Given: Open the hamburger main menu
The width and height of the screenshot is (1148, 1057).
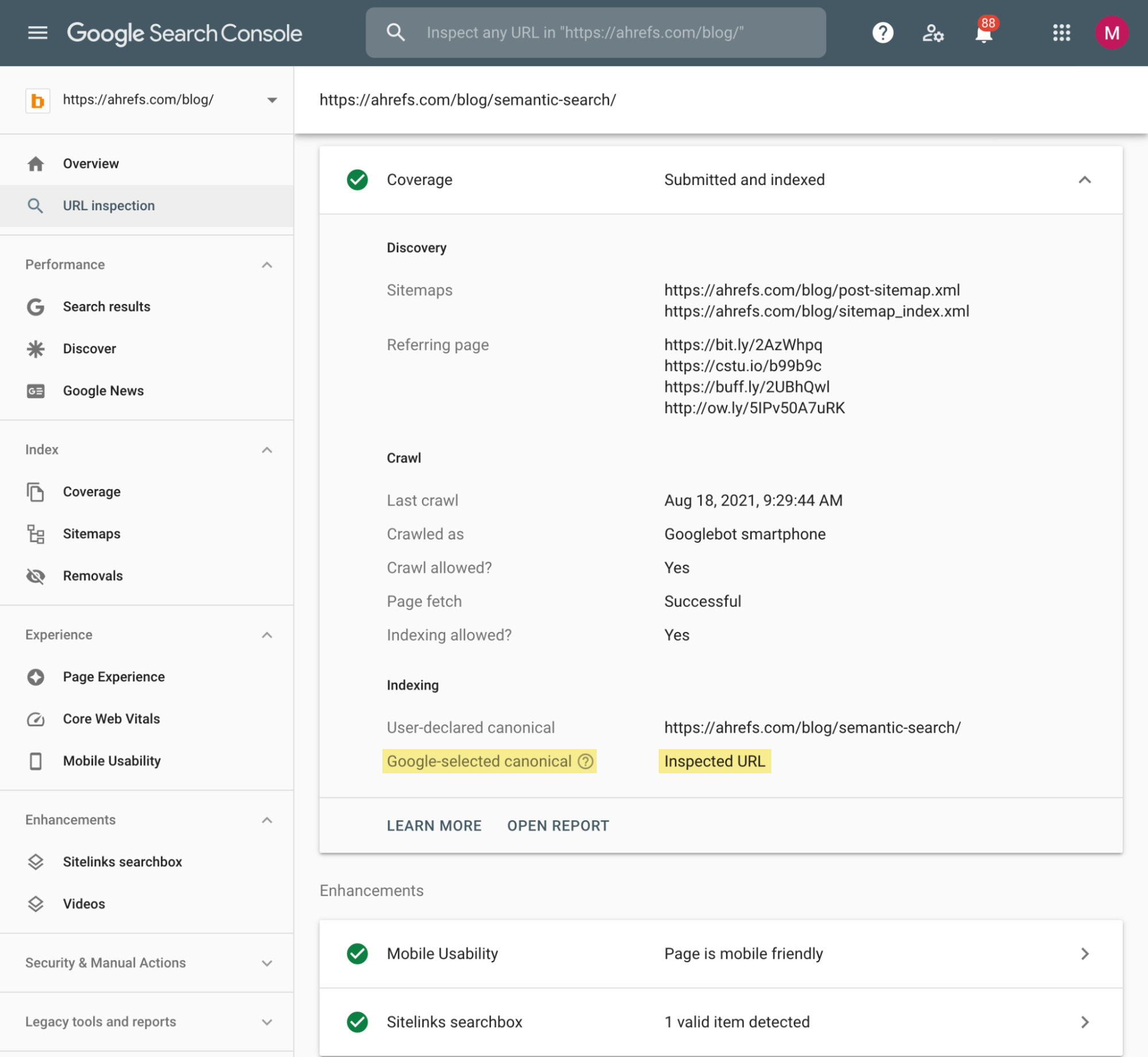Looking at the screenshot, I should point(38,33).
